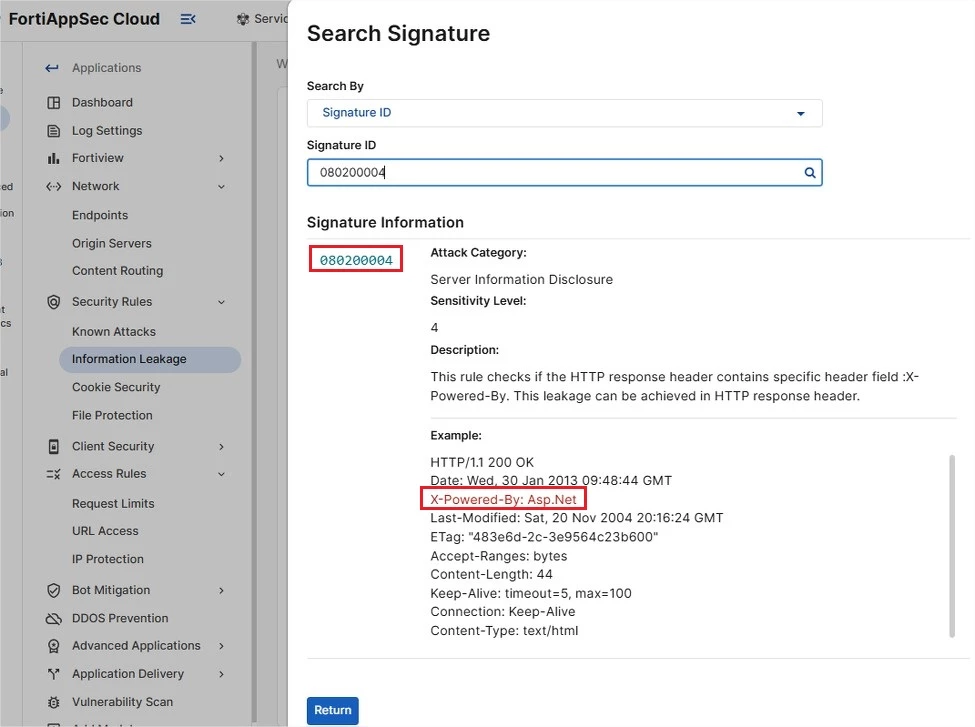
Task: Click the FortiAppSec Cloud logo title
Action: coord(85,19)
